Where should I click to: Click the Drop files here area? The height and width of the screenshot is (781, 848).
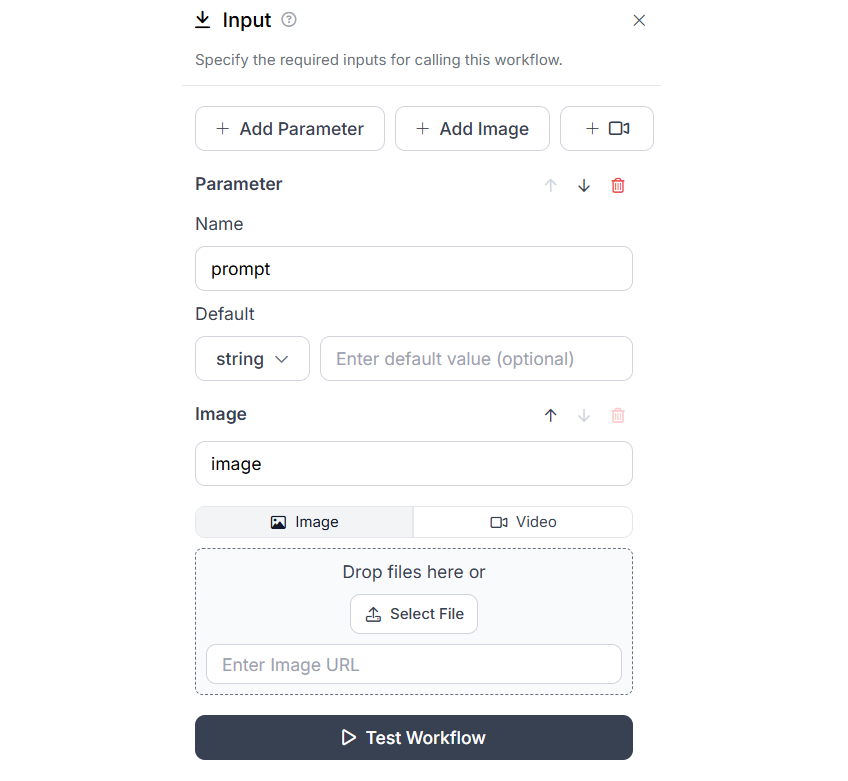413,571
